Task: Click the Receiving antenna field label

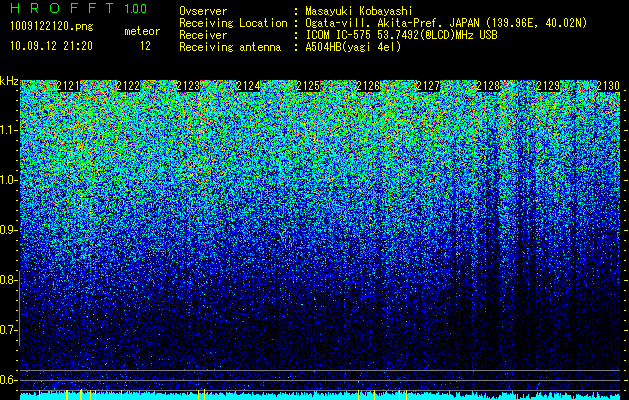Action: 230,47
